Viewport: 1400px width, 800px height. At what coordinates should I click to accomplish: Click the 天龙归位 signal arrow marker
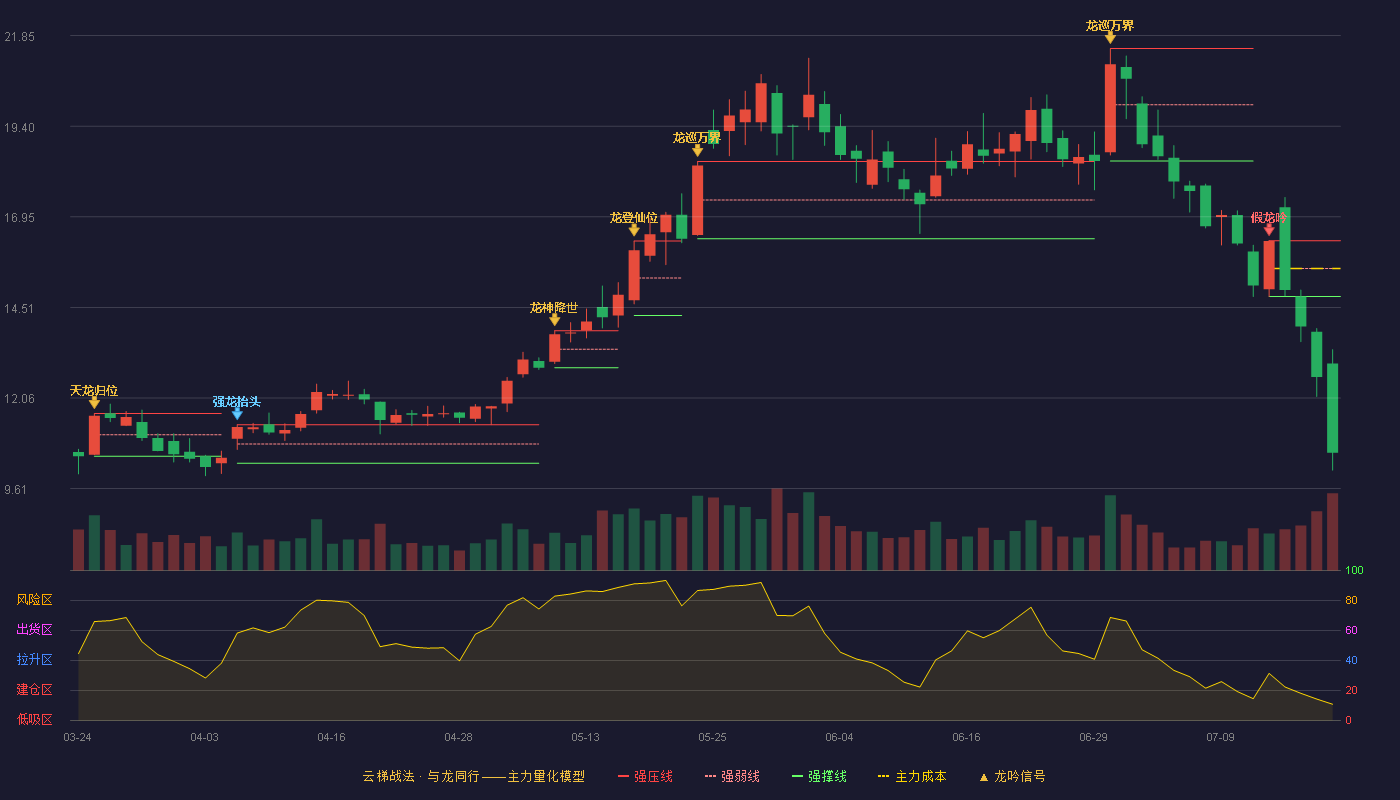coord(94,402)
